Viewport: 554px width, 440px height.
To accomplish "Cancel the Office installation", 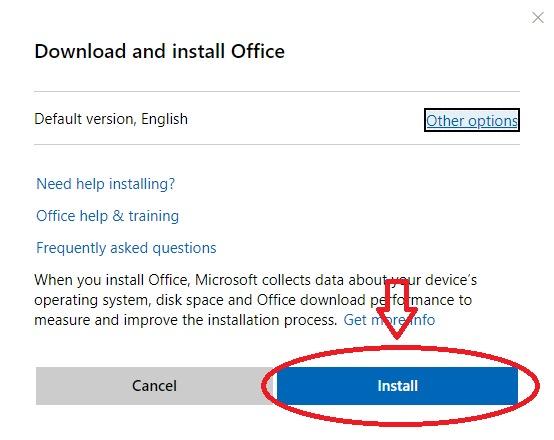I will click(154, 386).
